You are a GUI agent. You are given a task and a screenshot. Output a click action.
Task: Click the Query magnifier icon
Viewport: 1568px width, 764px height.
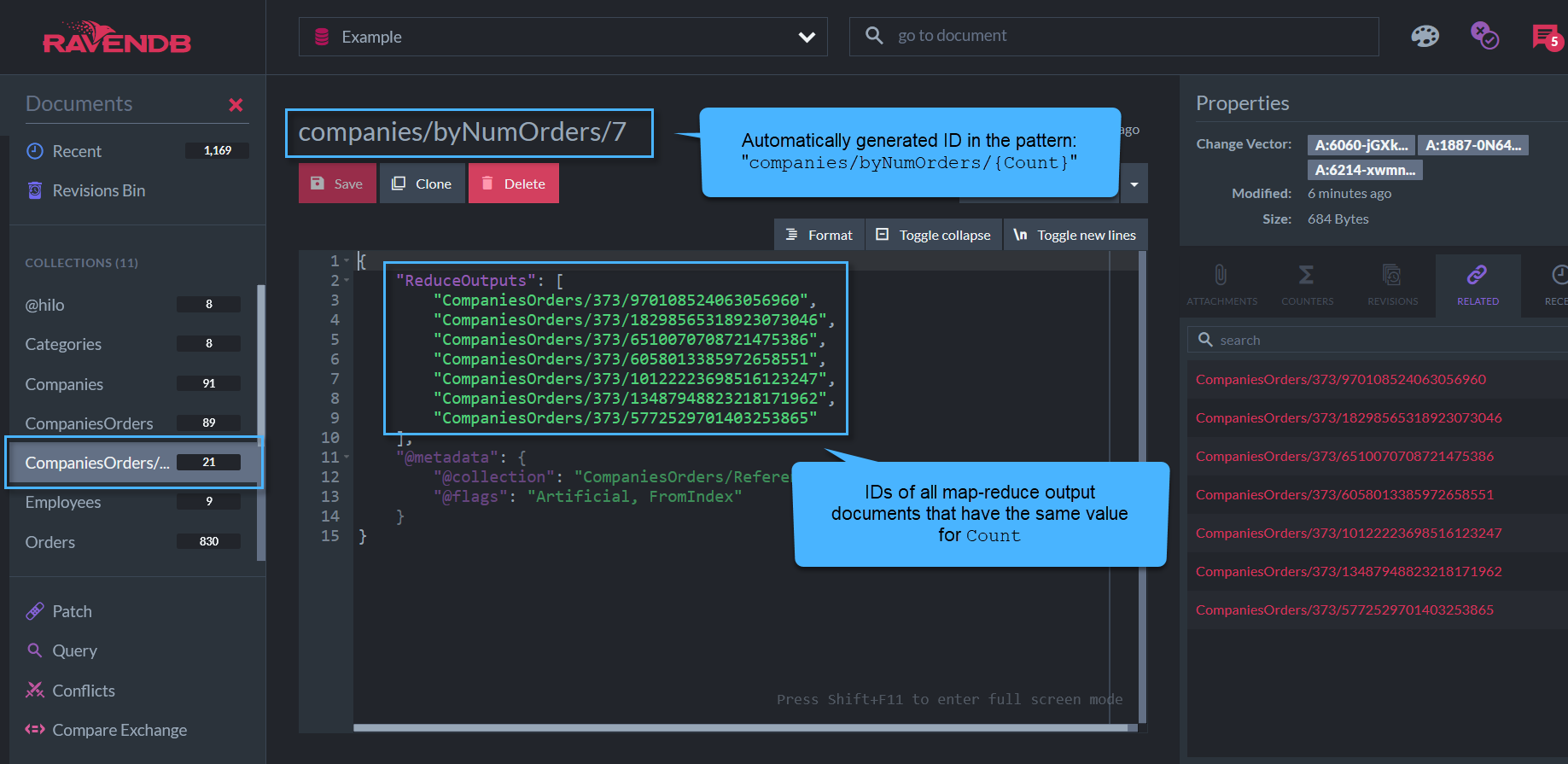(35, 650)
